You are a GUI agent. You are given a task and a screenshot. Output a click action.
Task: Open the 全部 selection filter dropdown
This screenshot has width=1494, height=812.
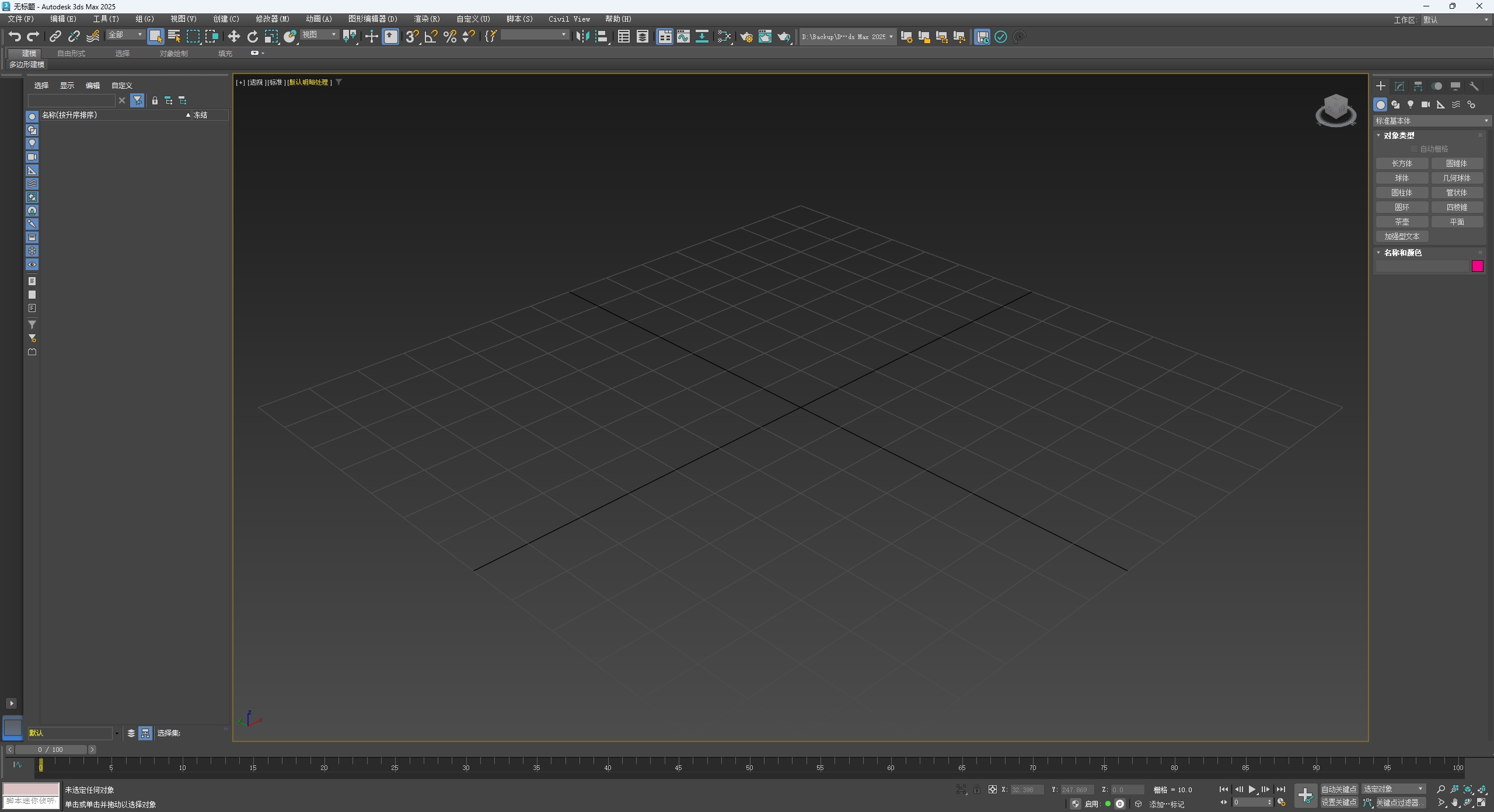click(125, 35)
